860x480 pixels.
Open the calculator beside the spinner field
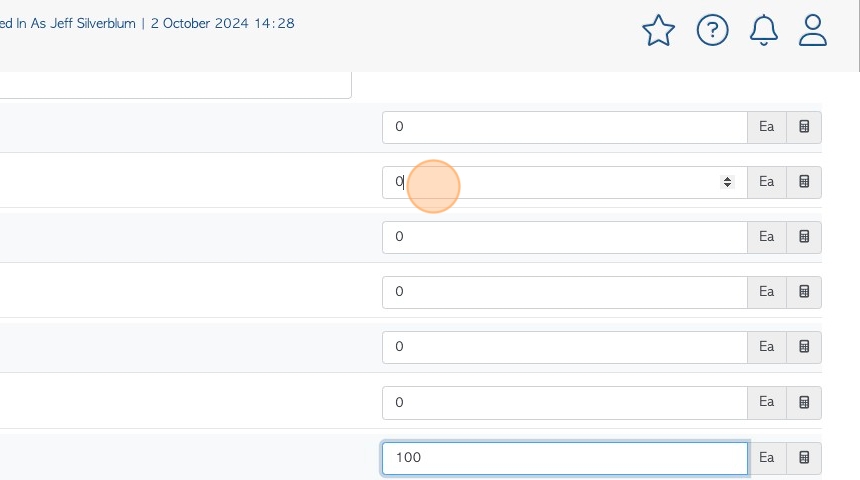(804, 182)
